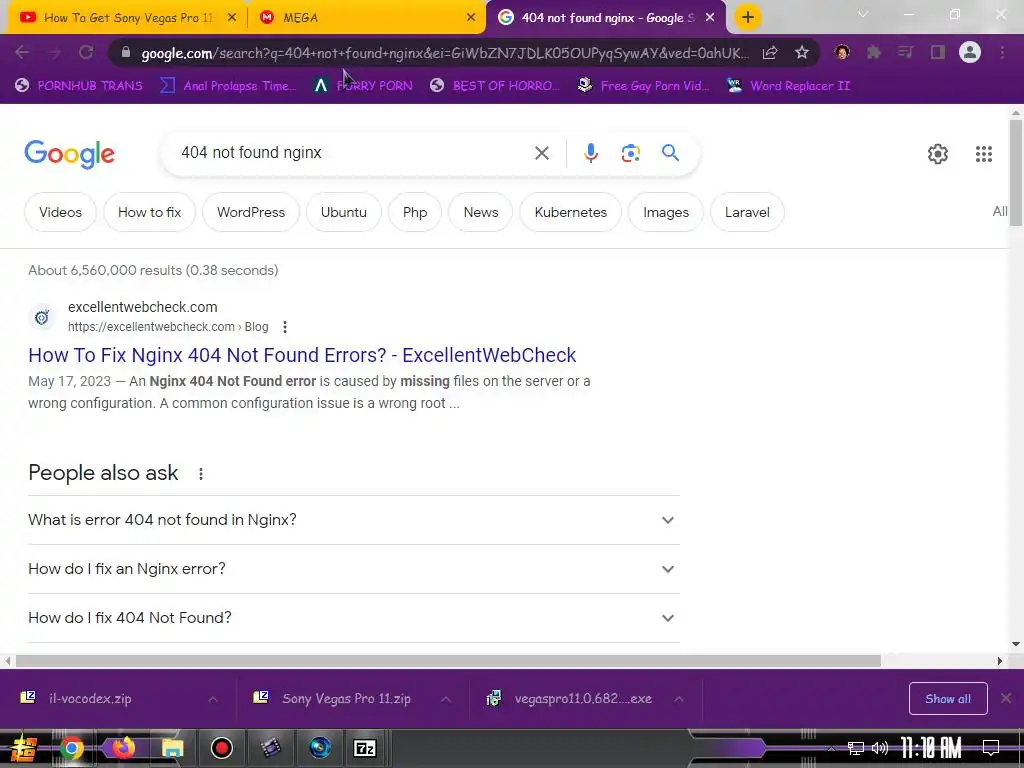Image resolution: width=1024 pixels, height=768 pixels.
Task: Select the WordPress filter chip
Action: 251,212
